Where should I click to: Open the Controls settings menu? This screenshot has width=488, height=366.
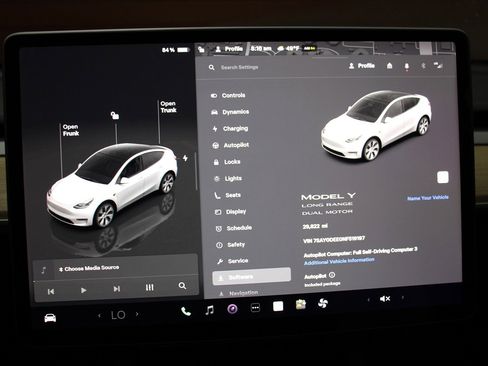(228, 95)
